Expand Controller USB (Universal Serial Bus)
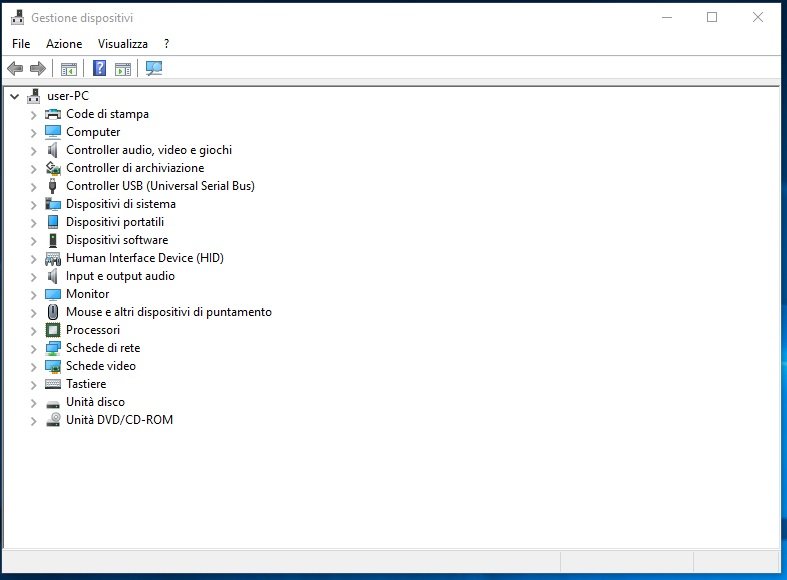The image size is (787, 580). [x=34, y=187]
